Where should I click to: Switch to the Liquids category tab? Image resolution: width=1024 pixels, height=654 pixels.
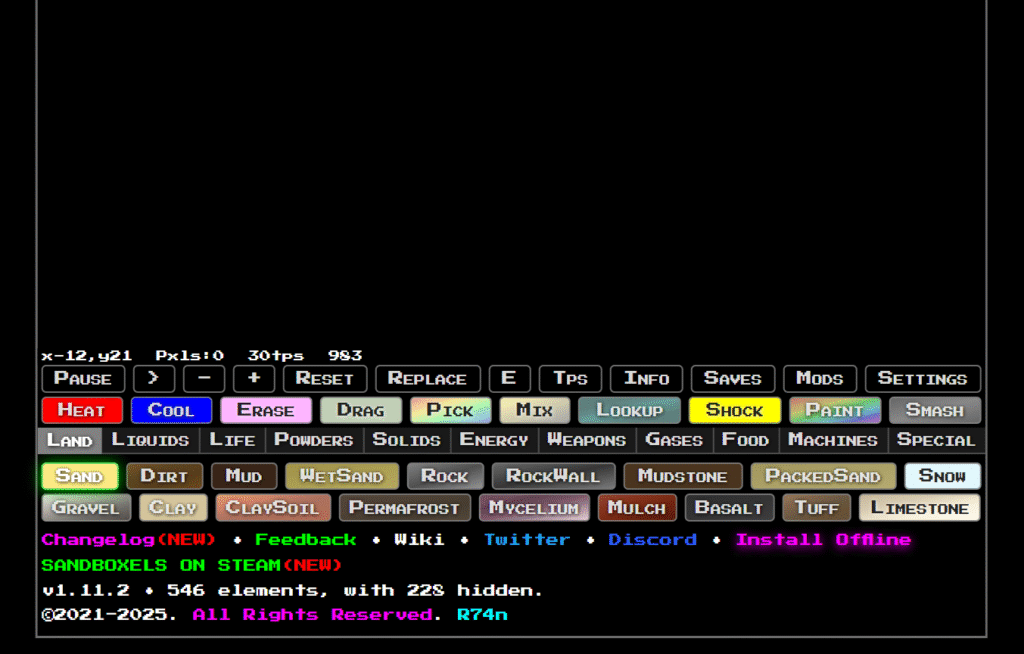(150, 440)
